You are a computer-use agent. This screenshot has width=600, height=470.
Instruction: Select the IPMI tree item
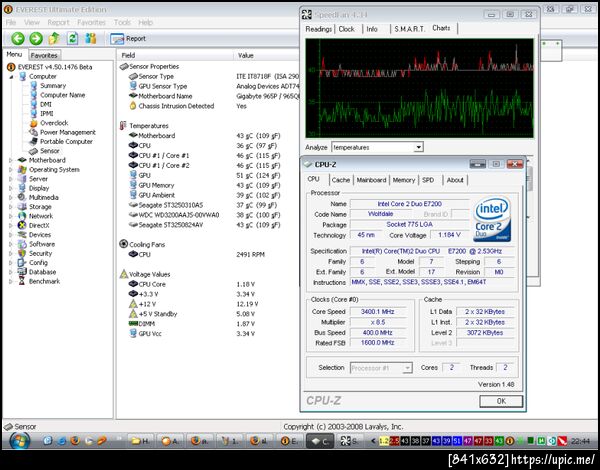(x=47, y=114)
